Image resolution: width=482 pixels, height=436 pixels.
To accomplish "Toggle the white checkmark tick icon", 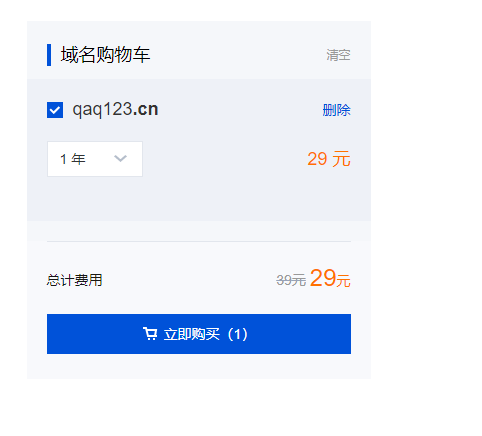I will [55, 110].
